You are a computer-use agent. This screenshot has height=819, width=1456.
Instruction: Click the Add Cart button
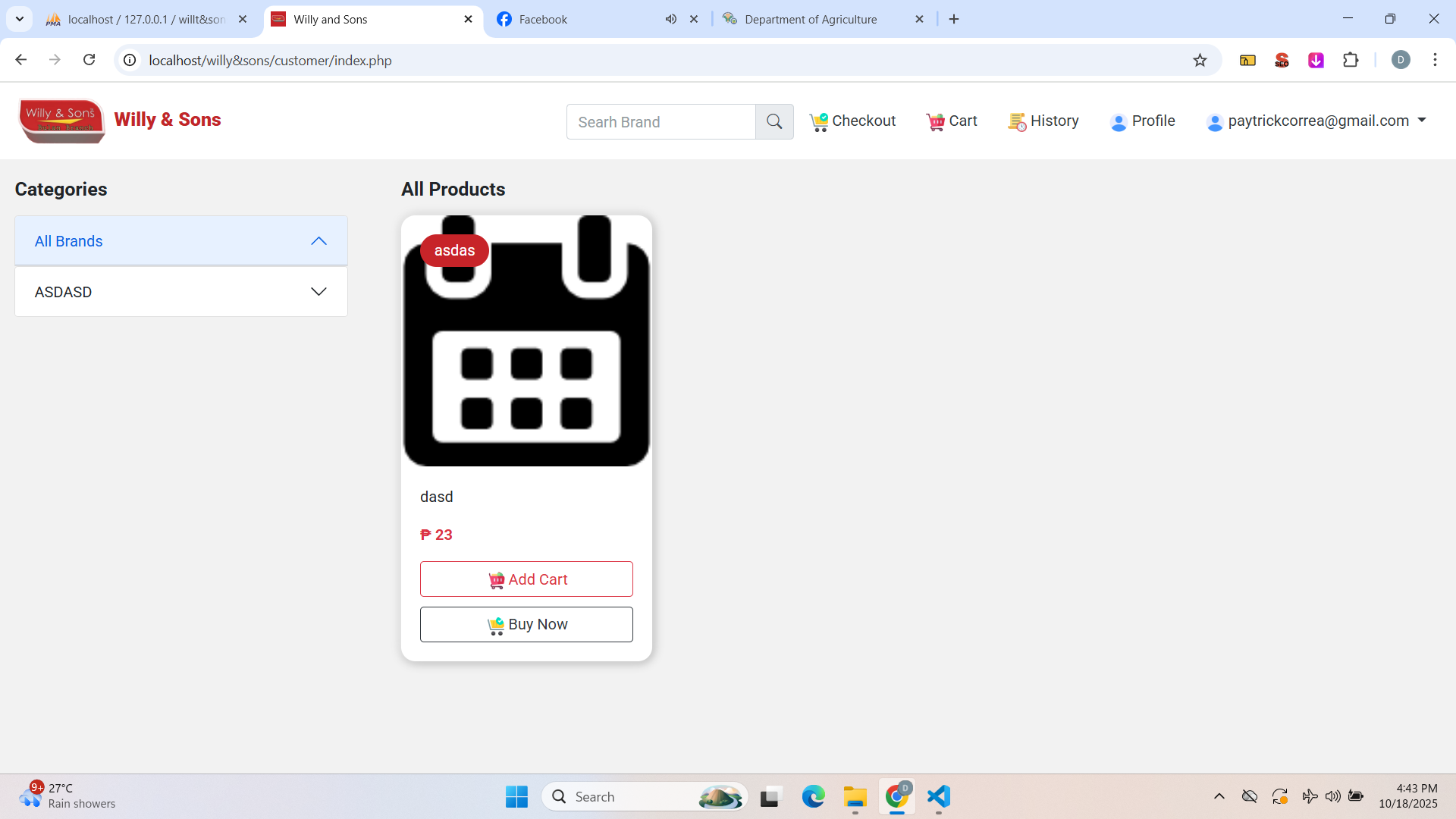tap(526, 579)
